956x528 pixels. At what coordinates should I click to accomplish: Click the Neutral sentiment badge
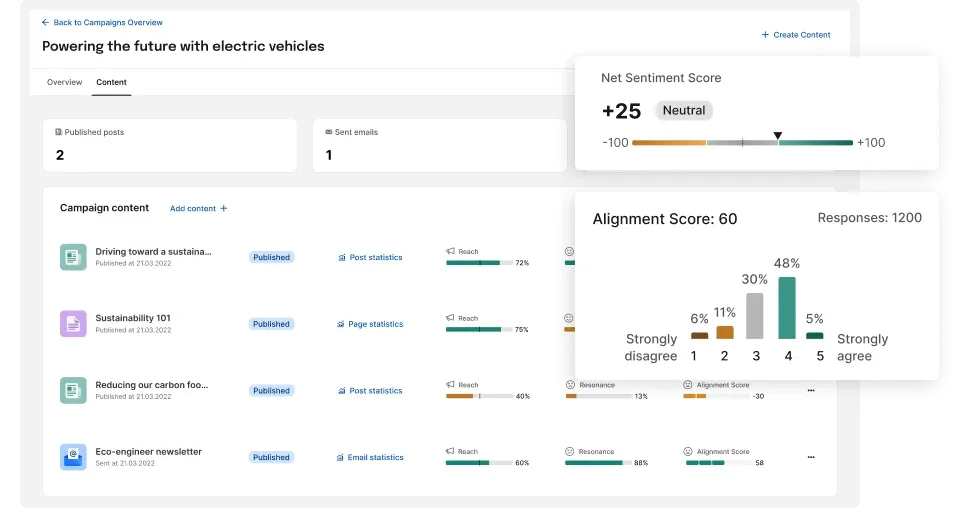(x=683, y=110)
